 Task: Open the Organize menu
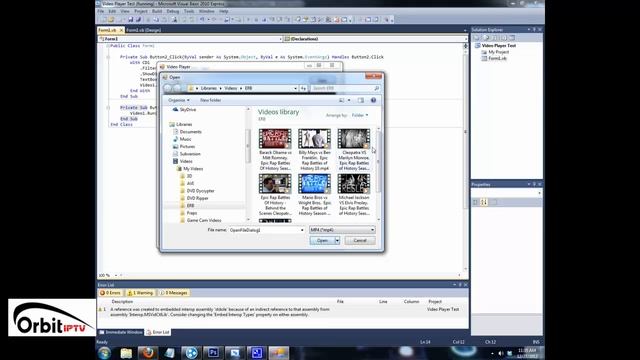[179, 100]
